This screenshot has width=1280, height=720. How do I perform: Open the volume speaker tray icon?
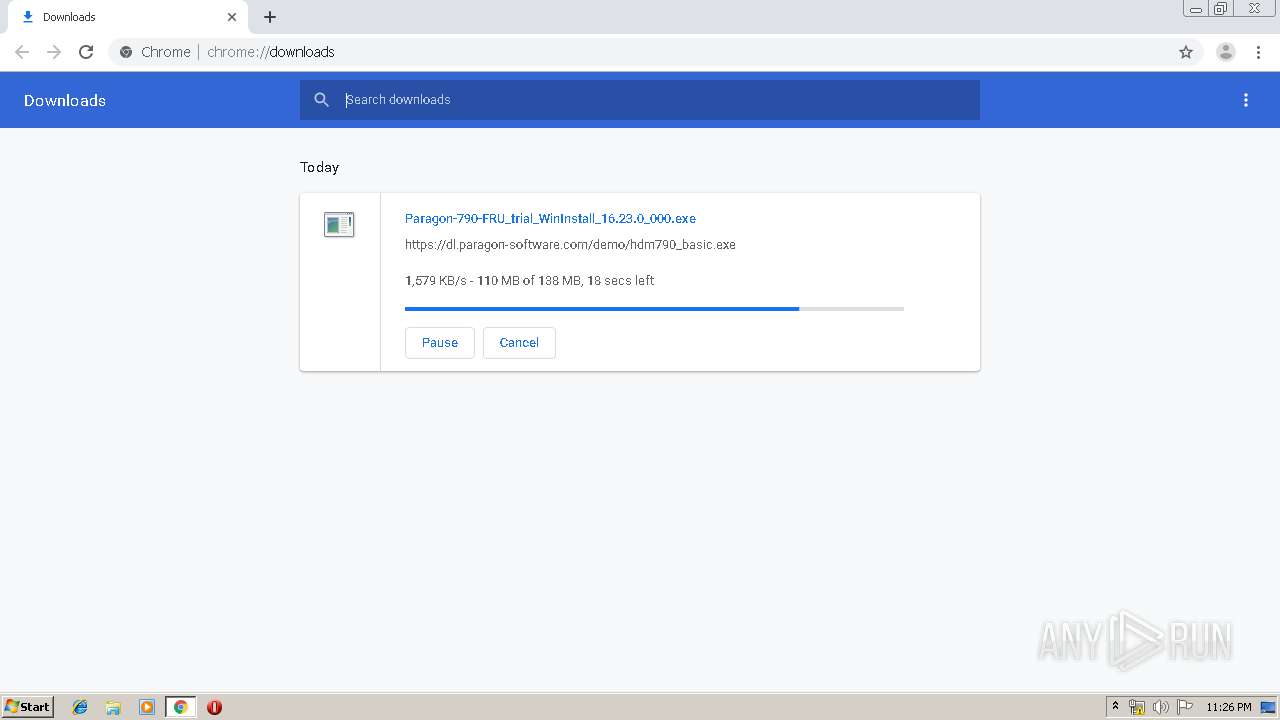(x=1161, y=707)
